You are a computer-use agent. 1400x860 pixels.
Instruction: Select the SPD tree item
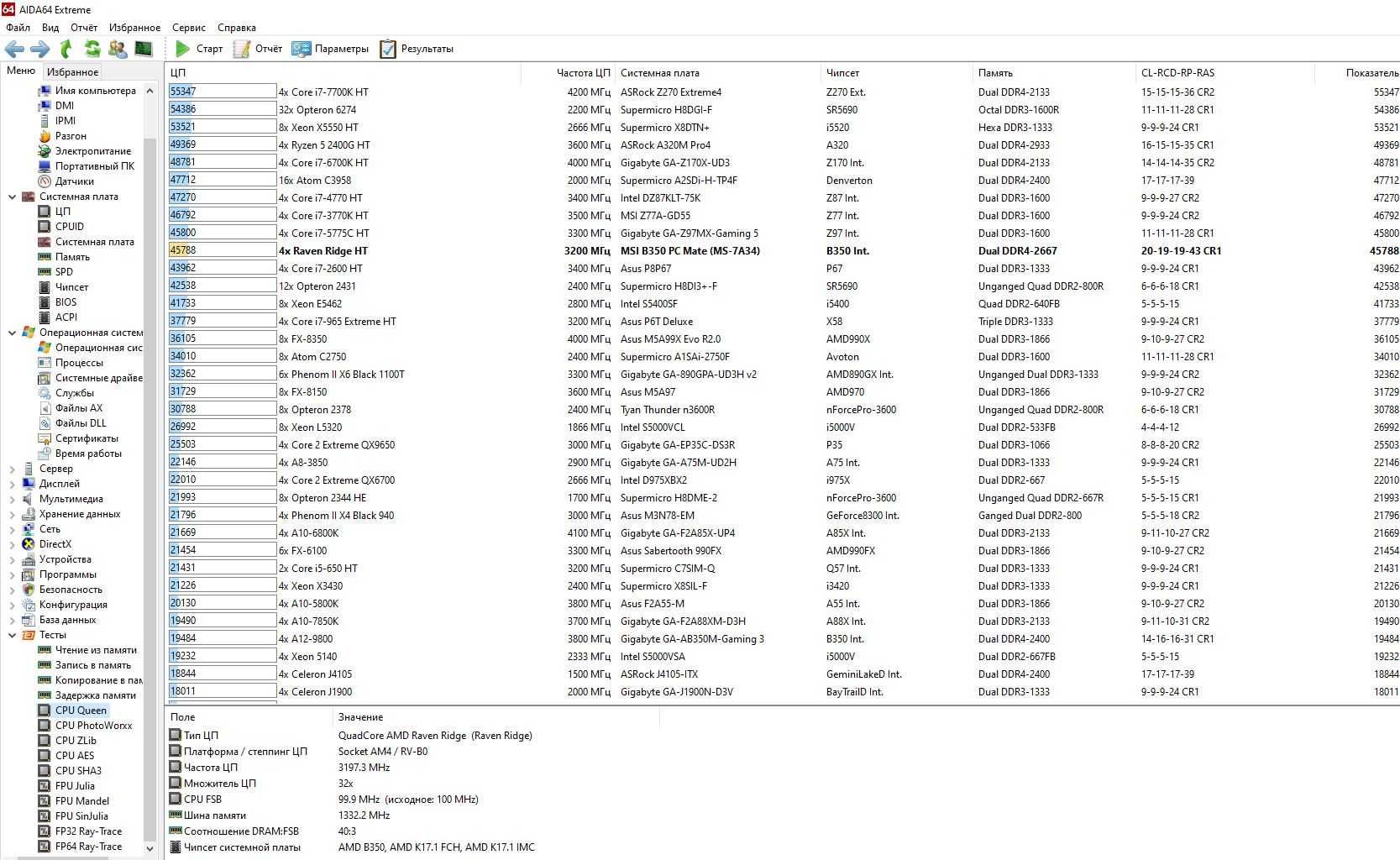click(x=64, y=272)
